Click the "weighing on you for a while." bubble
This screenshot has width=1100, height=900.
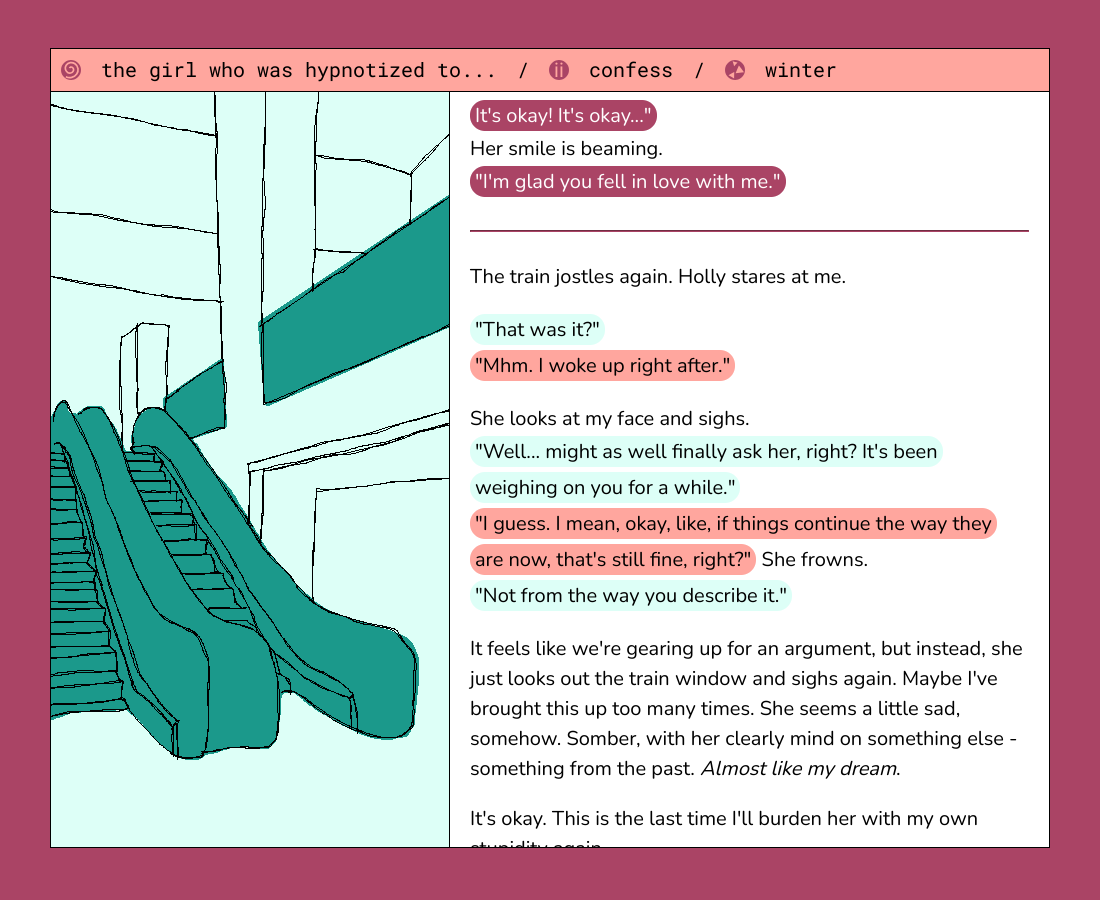605,488
